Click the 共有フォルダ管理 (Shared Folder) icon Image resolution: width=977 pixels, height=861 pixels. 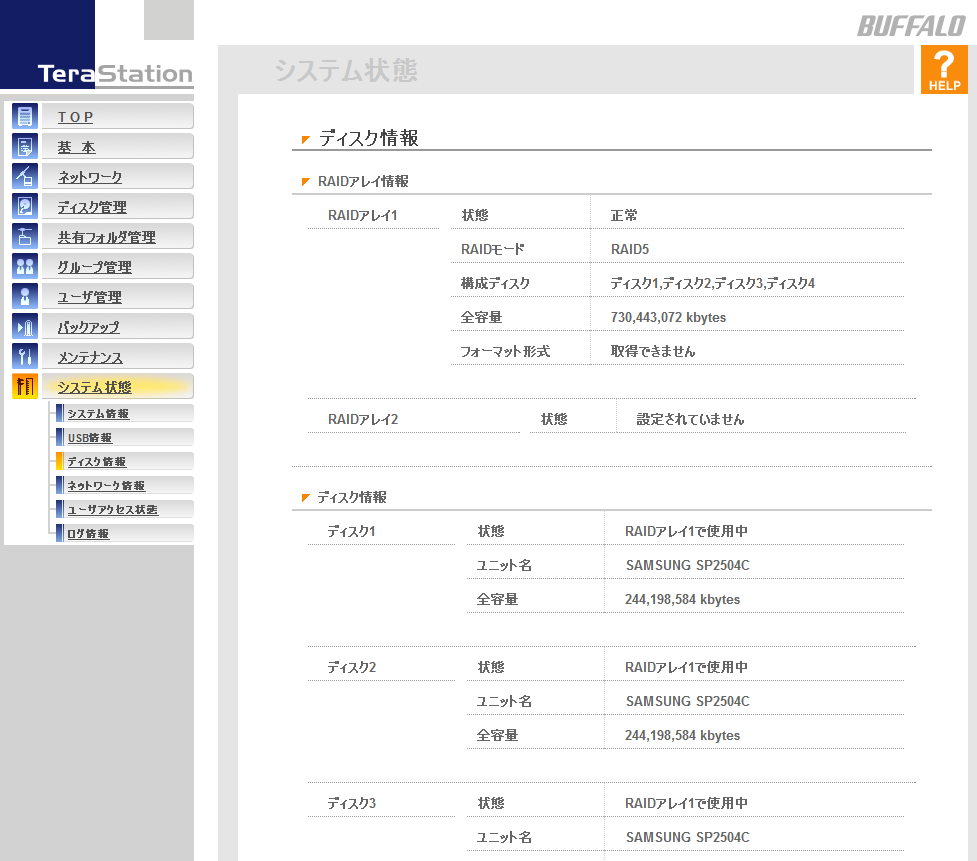[24, 235]
